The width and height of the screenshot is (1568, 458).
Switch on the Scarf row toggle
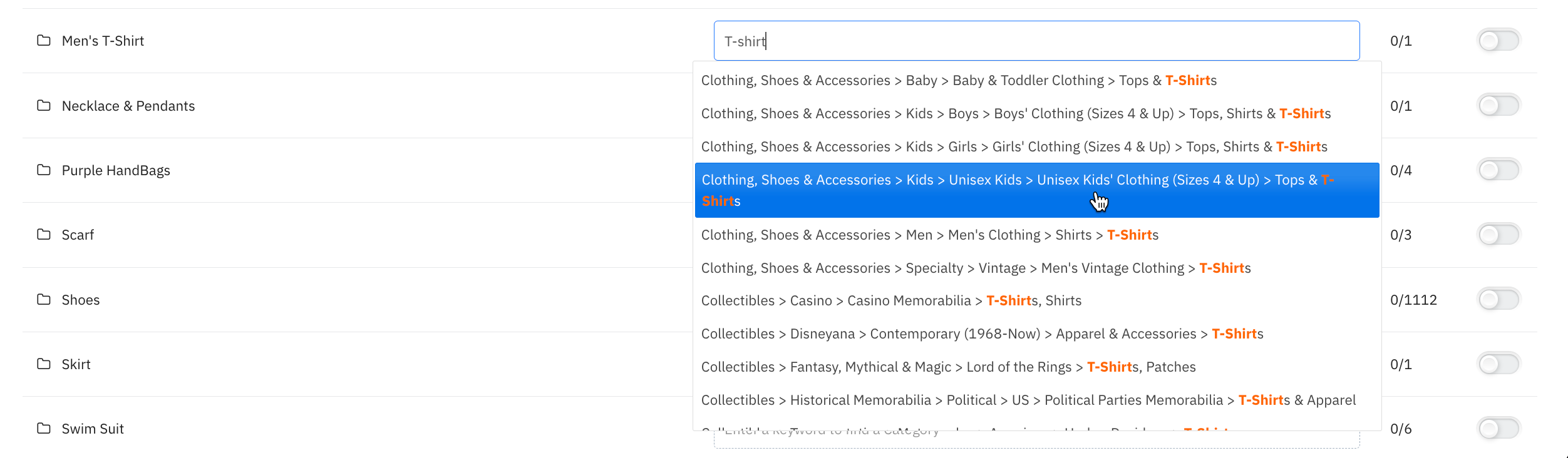coord(1498,235)
